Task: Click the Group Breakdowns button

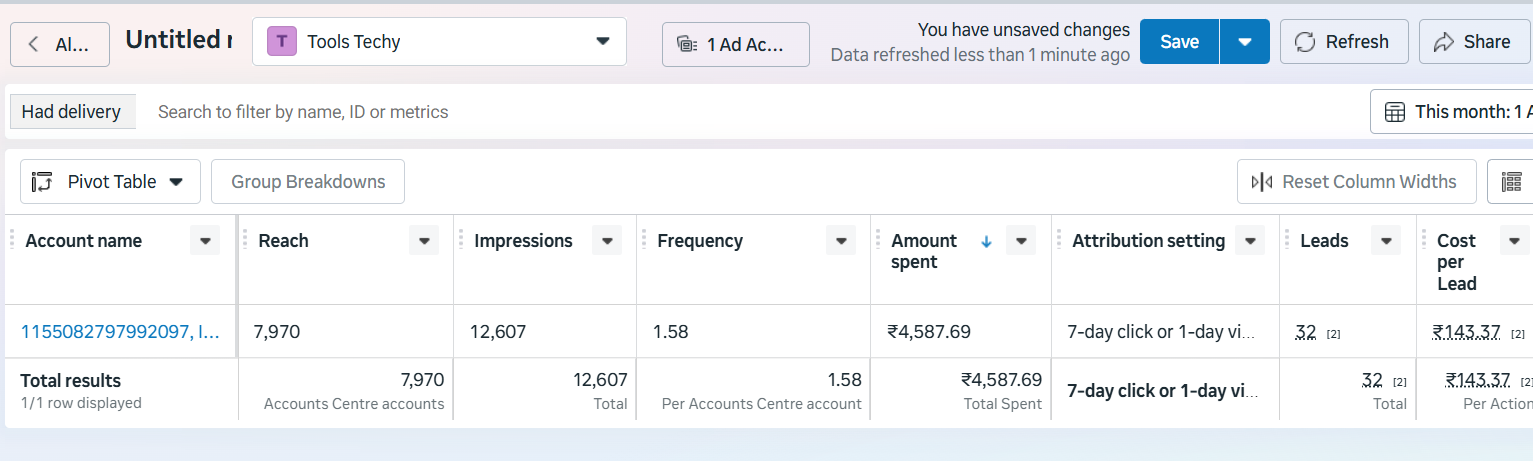Action: [x=308, y=182]
